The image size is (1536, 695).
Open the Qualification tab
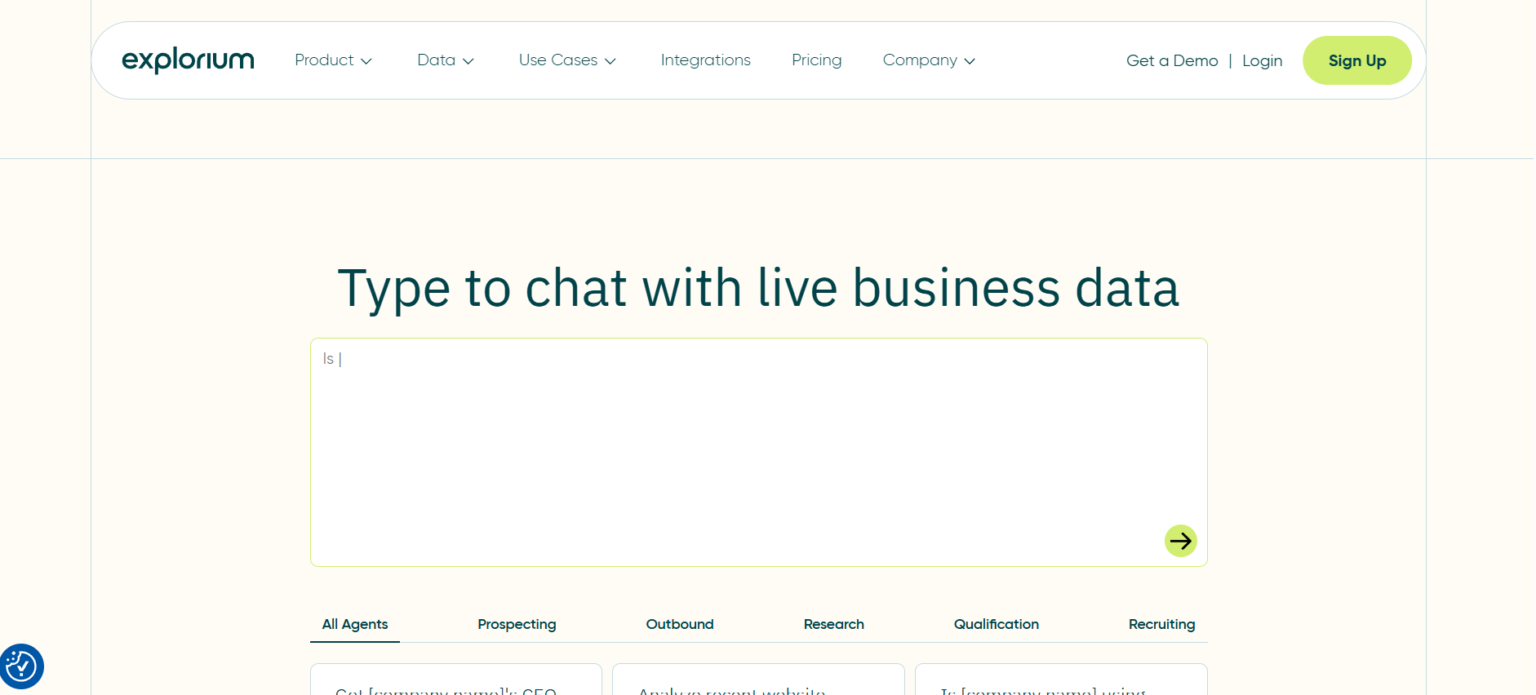[995, 623]
